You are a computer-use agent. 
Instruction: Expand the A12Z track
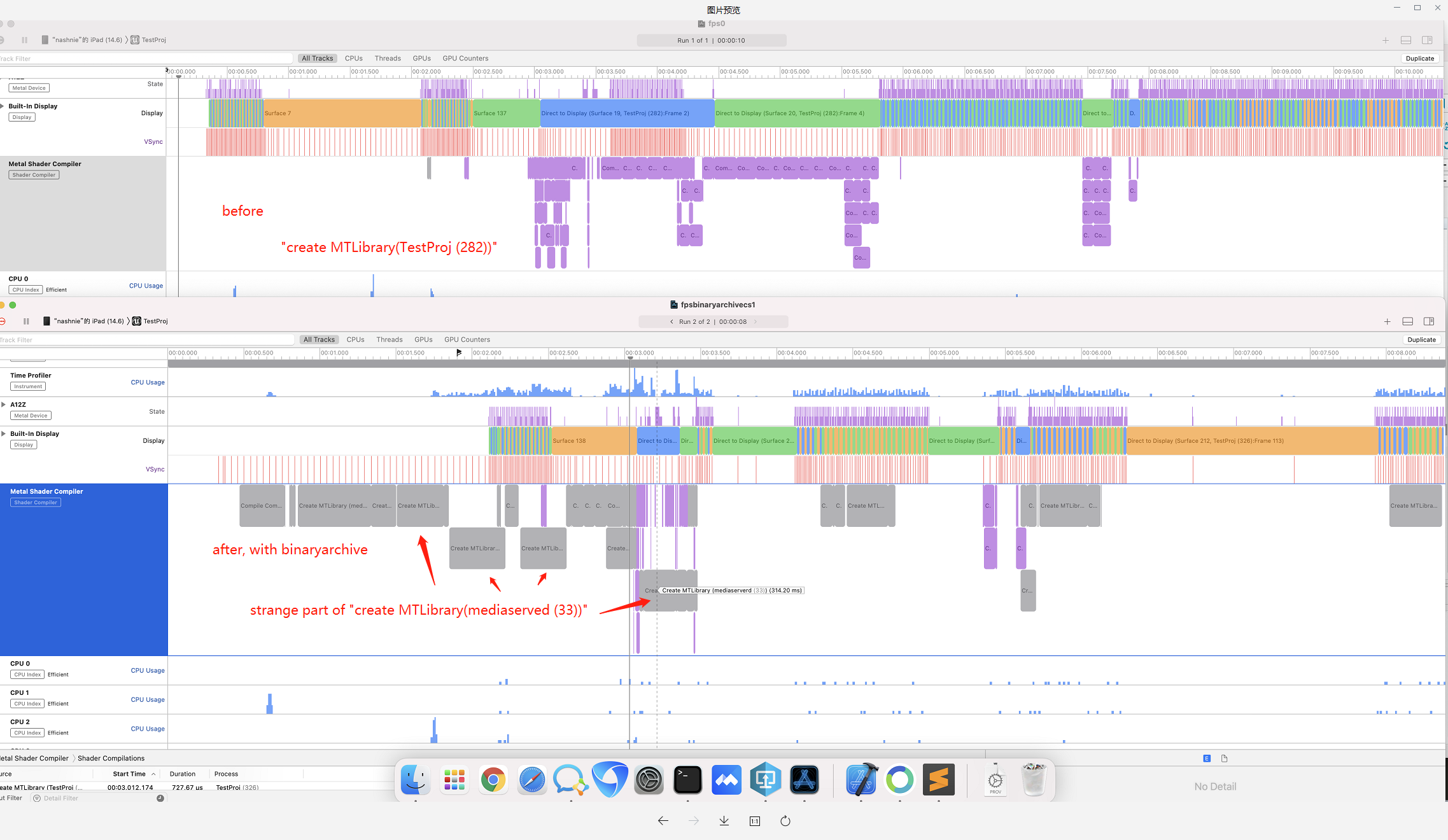(x=4, y=405)
